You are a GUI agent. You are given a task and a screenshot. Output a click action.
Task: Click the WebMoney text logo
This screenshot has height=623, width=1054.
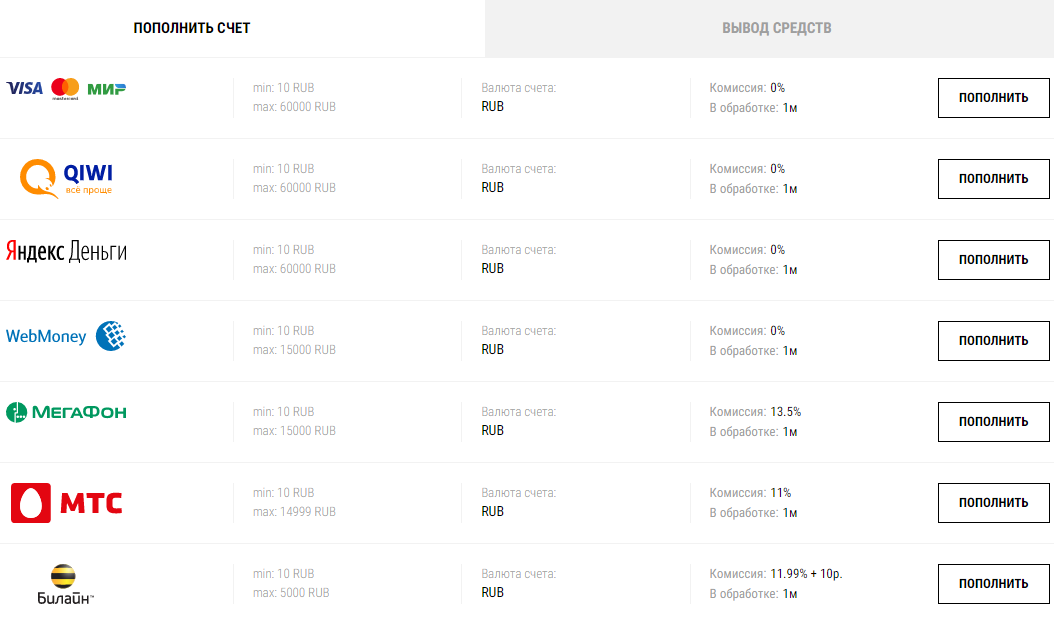pos(46,336)
